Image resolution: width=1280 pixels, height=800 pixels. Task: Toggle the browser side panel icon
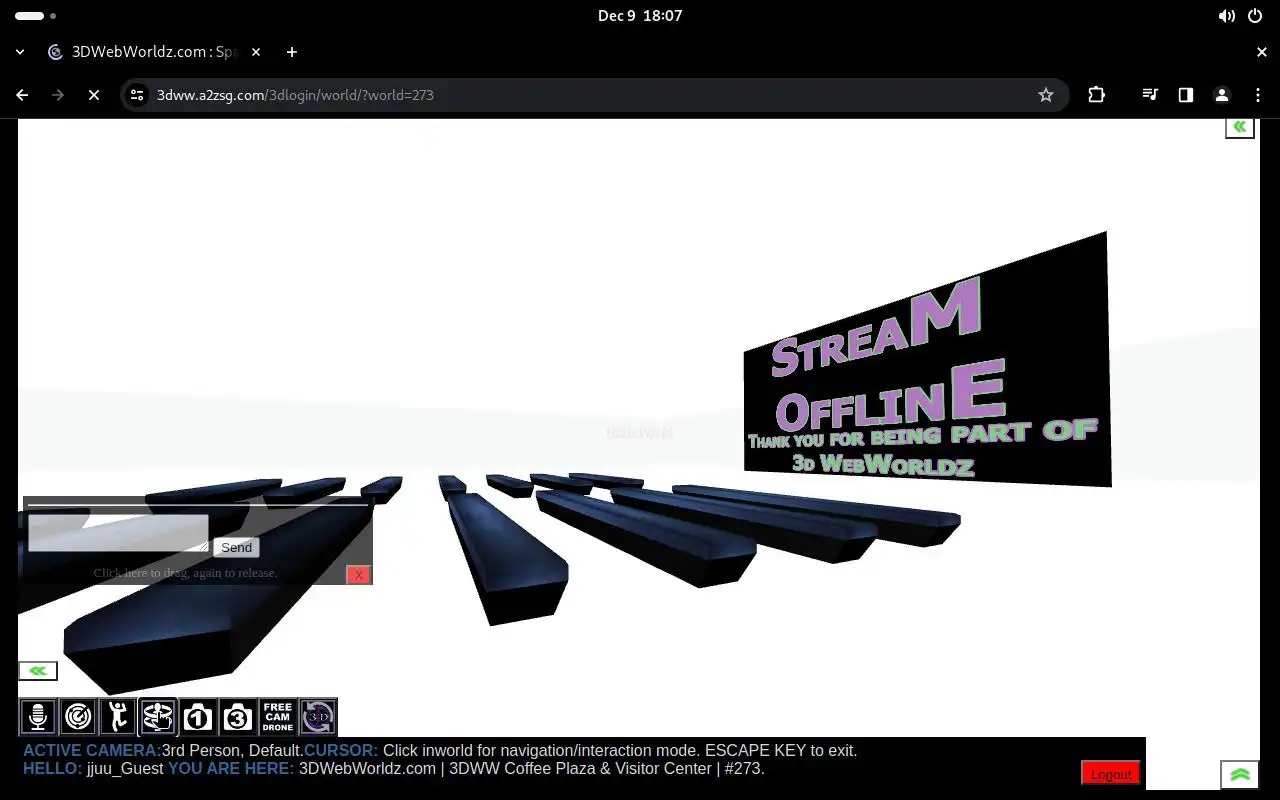click(1186, 95)
